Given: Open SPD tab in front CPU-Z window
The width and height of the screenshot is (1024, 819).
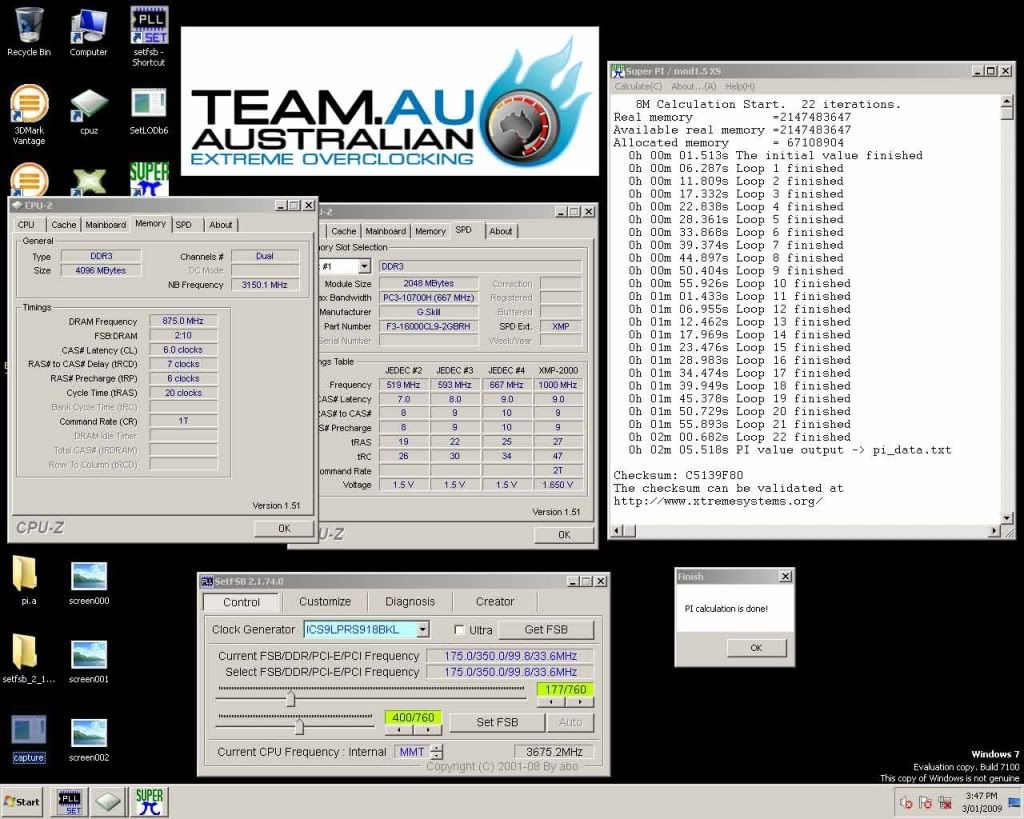Looking at the screenshot, I should coord(184,225).
